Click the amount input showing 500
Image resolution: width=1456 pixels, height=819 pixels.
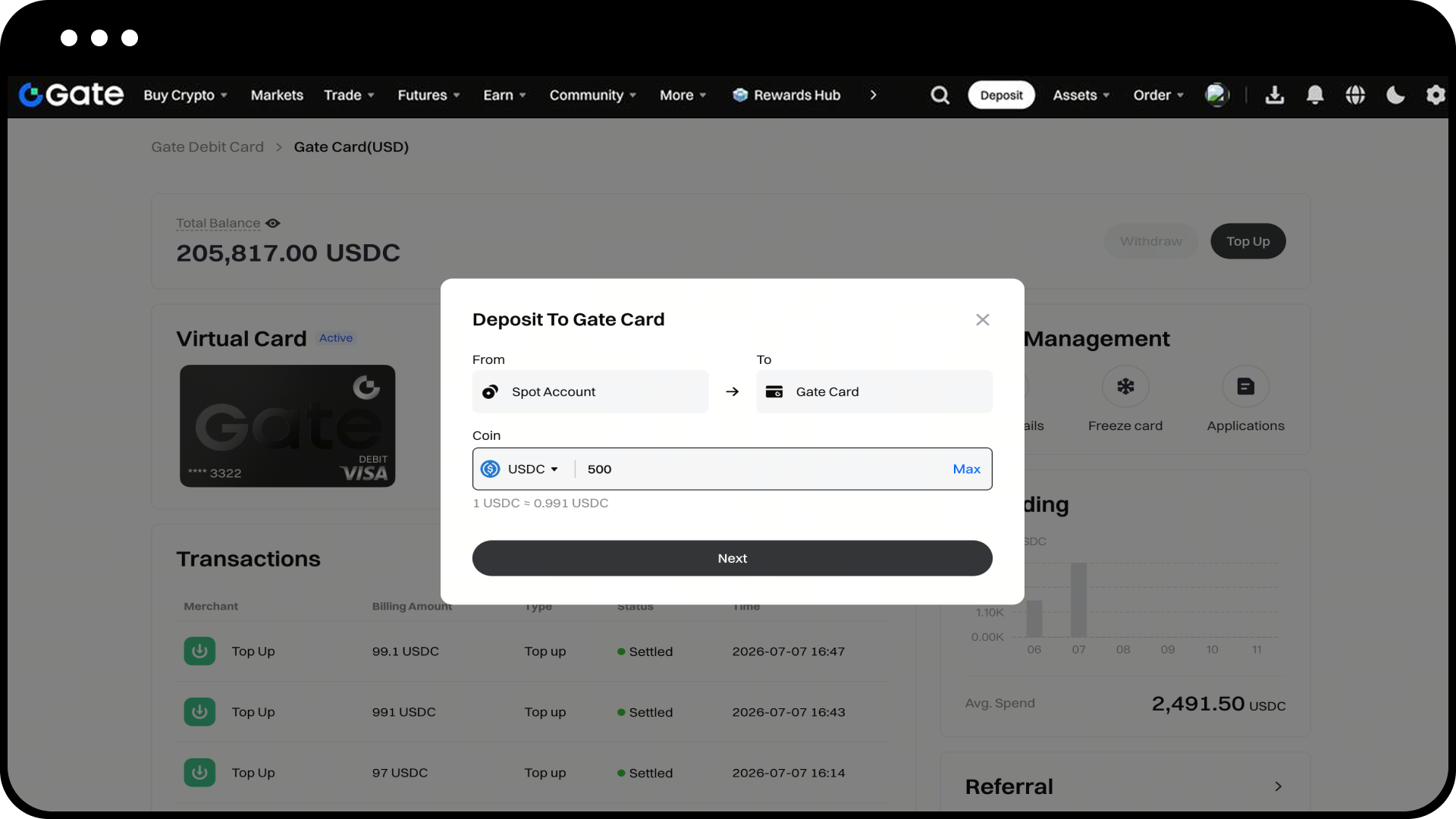762,469
